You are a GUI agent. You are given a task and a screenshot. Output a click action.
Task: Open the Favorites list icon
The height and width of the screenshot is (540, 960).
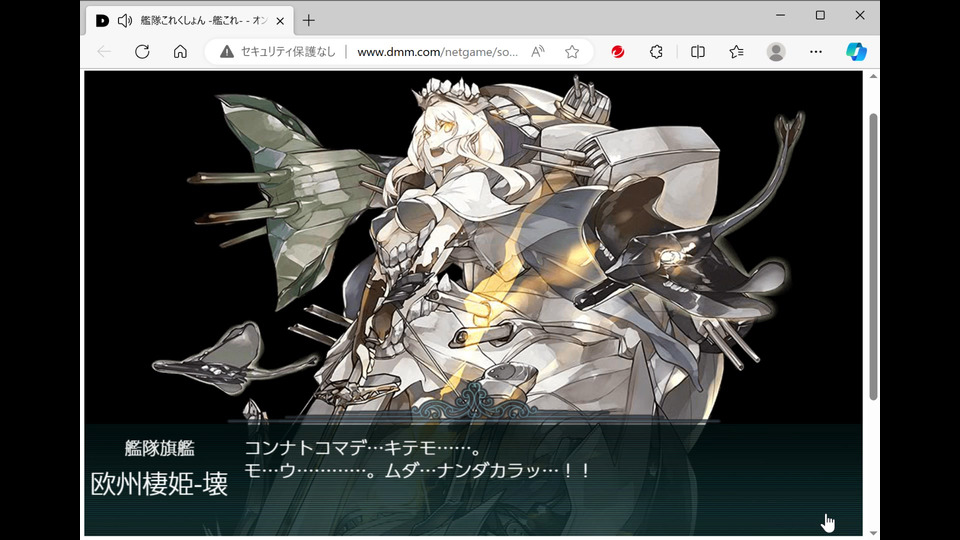(x=737, y=52)
